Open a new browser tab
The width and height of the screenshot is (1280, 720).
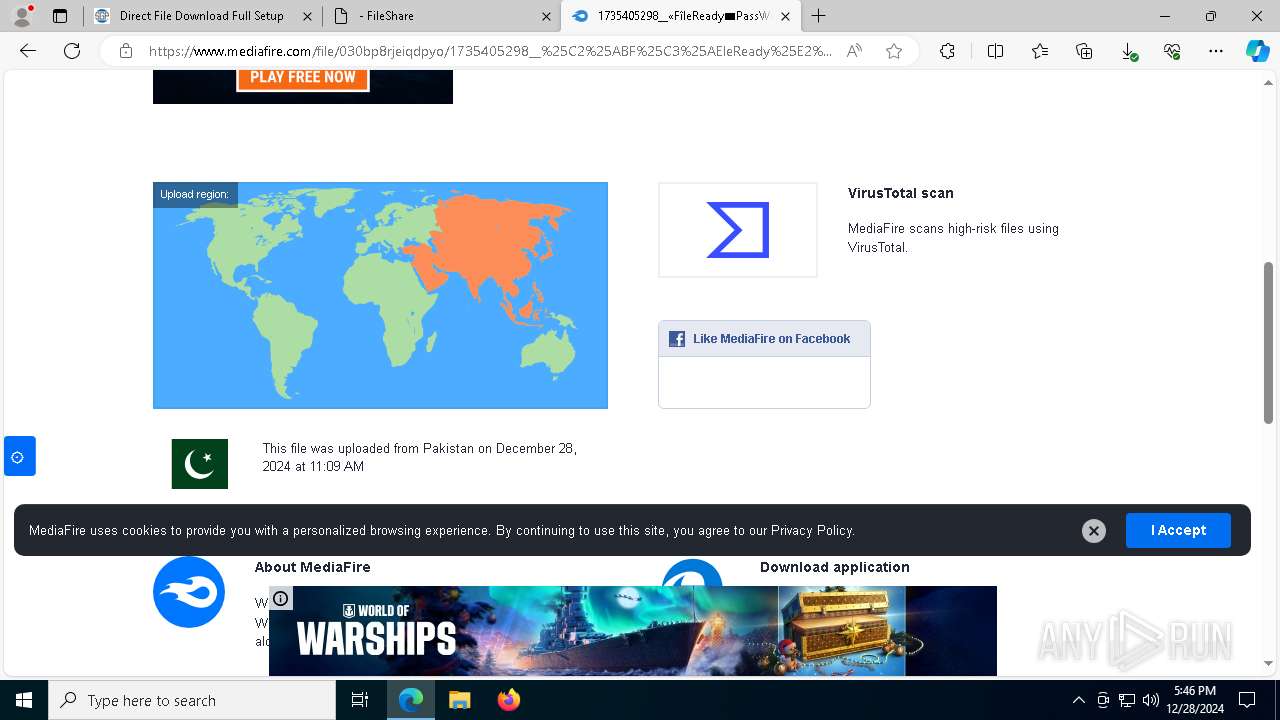[819, 16]
